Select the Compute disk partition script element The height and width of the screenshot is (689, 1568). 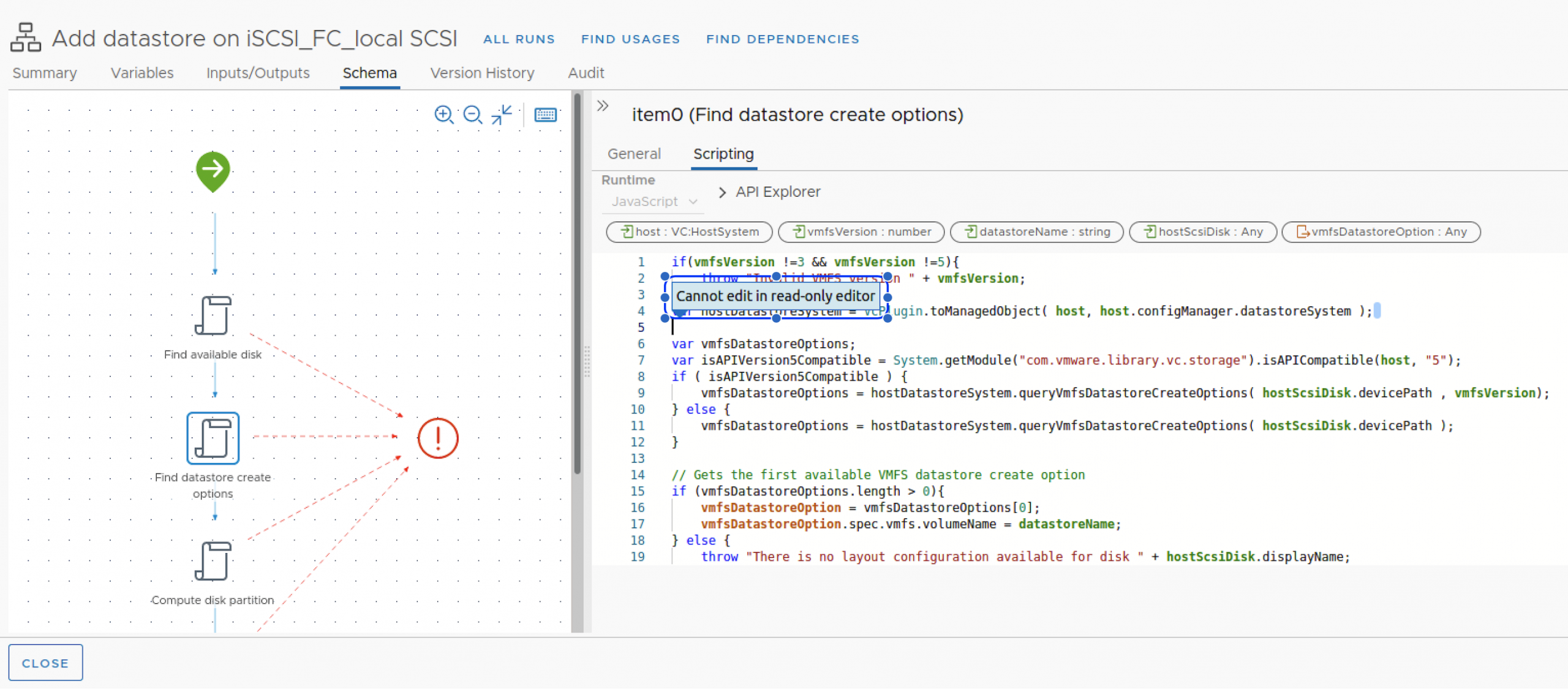coord(213,561)
